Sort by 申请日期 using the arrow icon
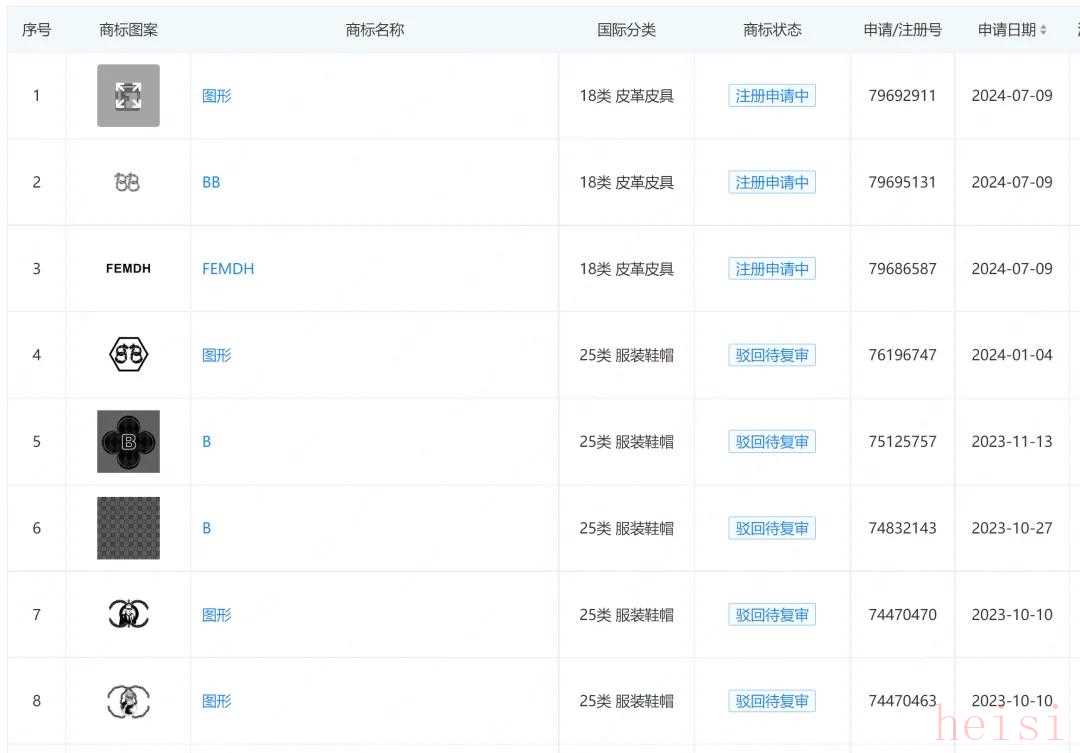 tap(1043, 30)
